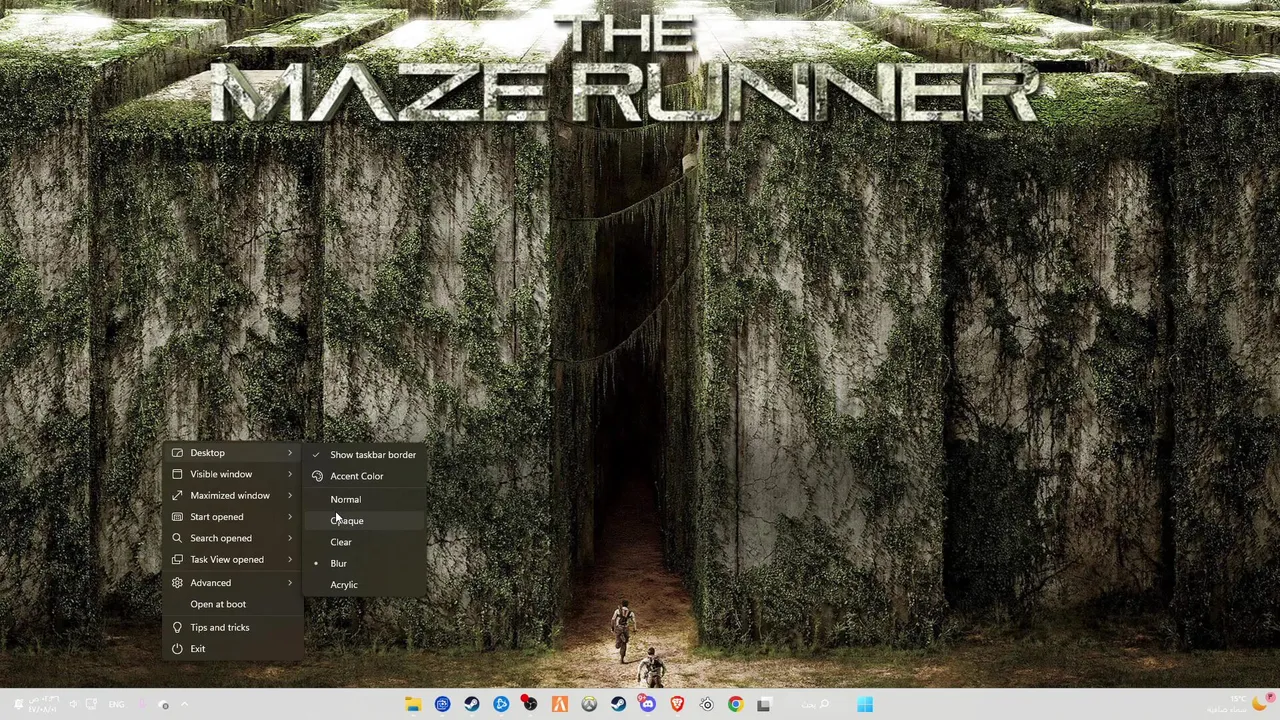This screenshot has height=720, width=1280.
Task: Toggle Open at boot option
Action: 234,604
